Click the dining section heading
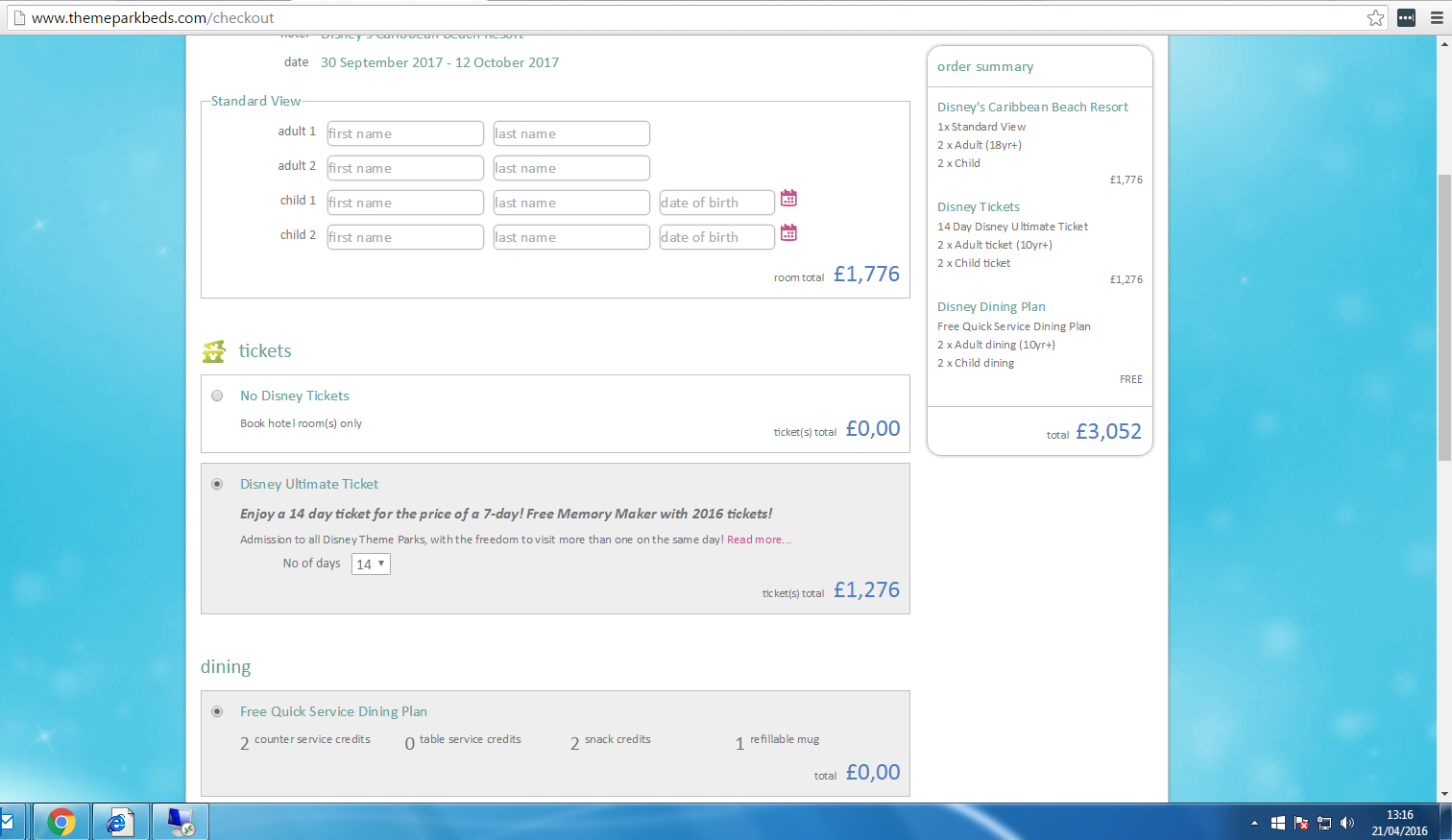1452x840 pixels. 226,667
